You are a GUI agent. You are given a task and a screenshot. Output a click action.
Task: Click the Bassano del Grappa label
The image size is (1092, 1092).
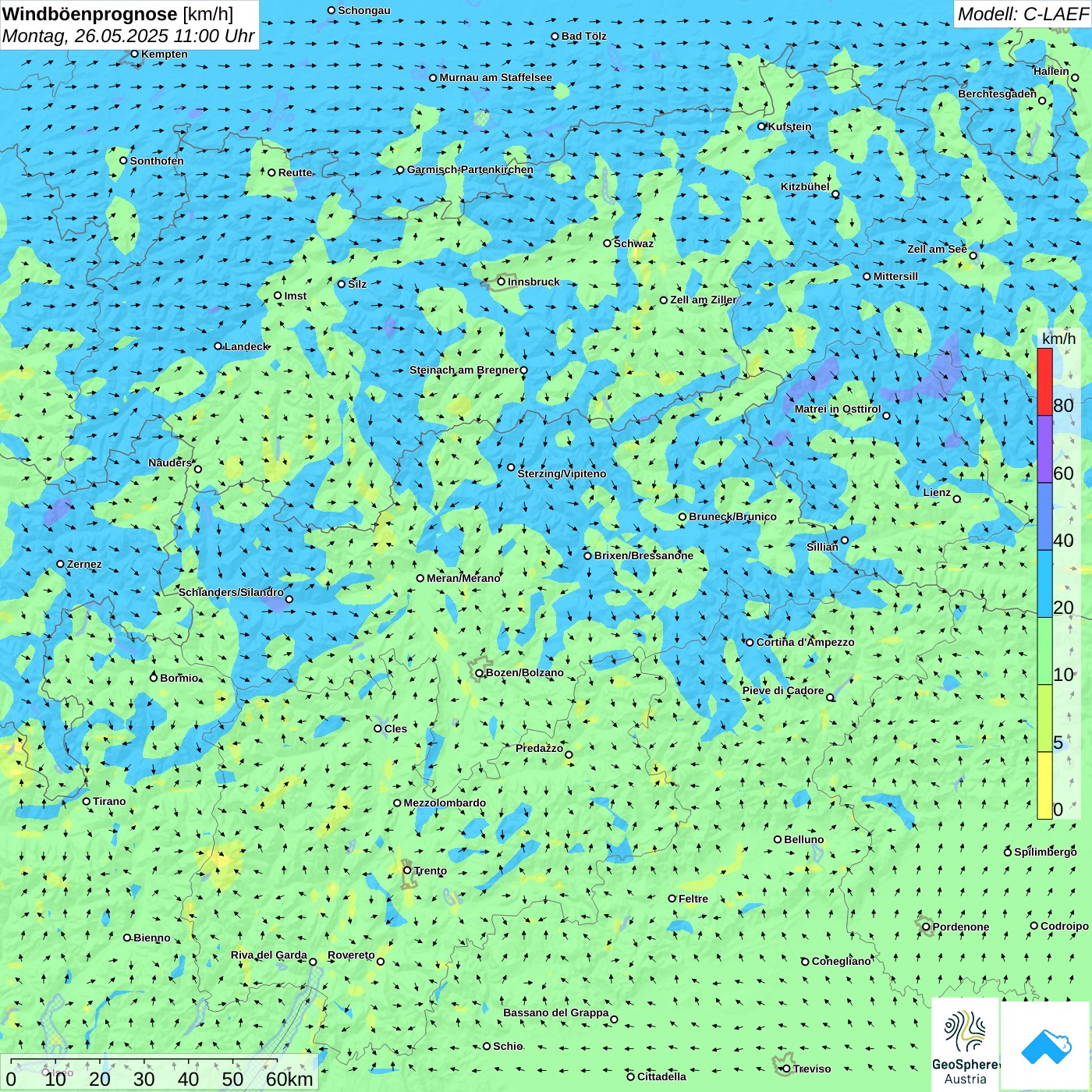tap(556, 1012)
